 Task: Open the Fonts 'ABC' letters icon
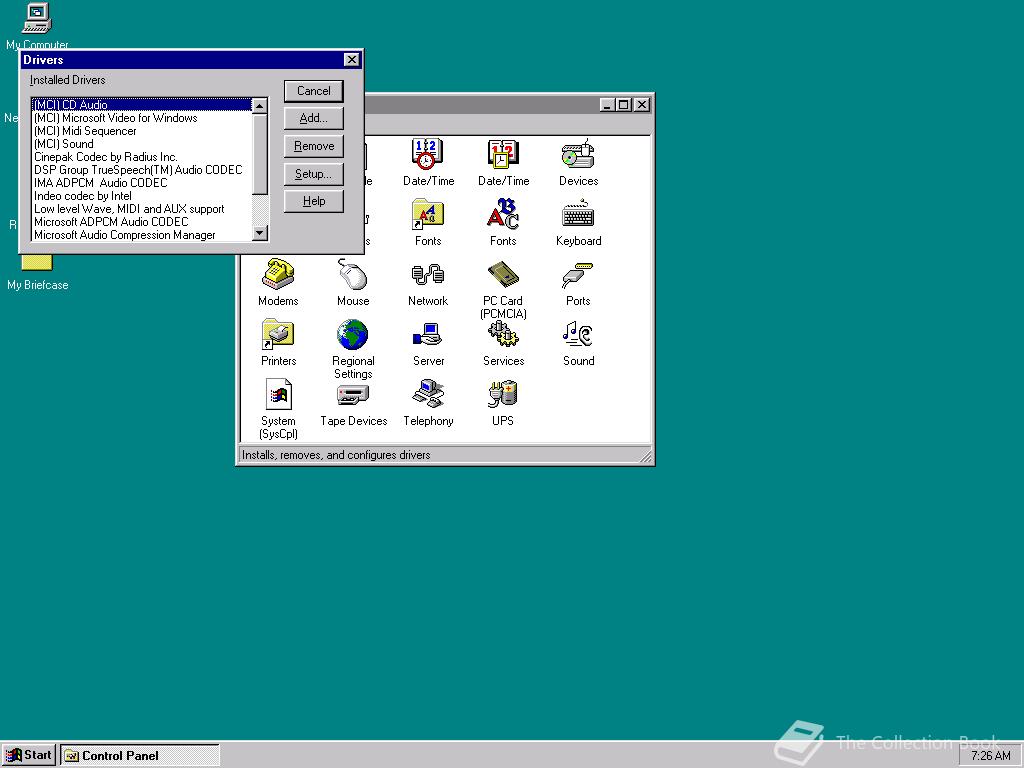point(503,214)
